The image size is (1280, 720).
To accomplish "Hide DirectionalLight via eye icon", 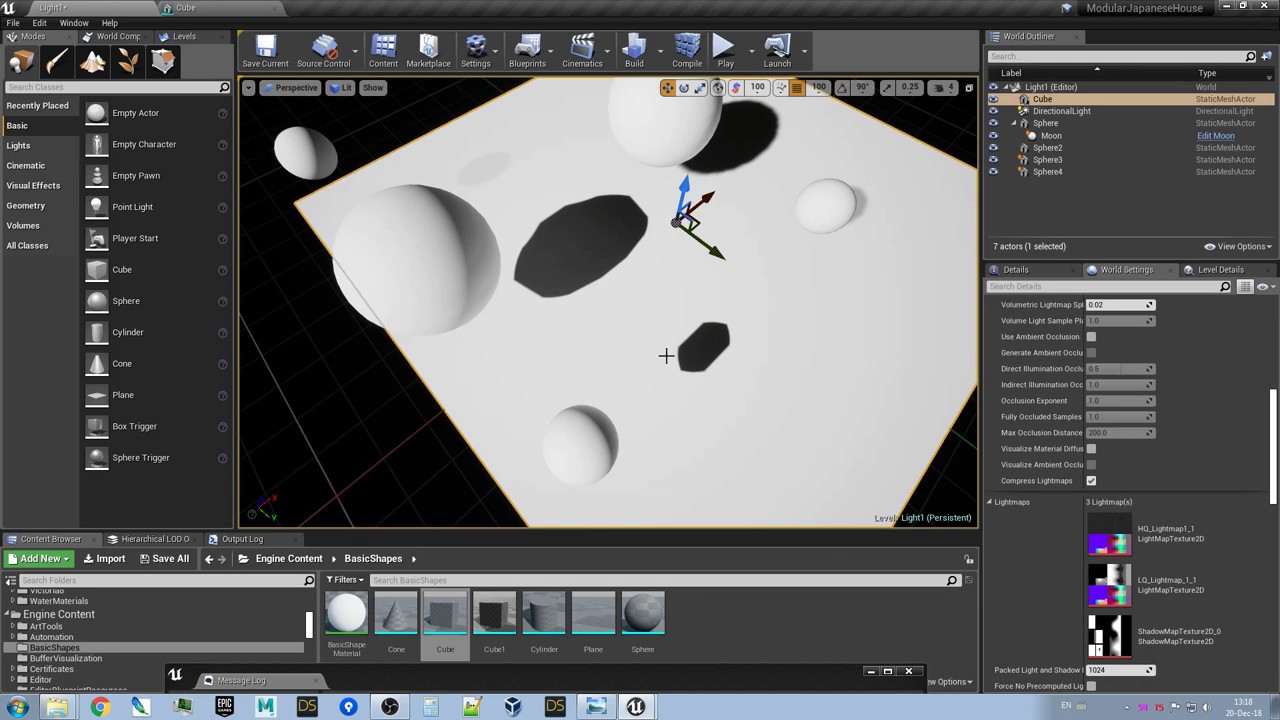I will point(993,112).
